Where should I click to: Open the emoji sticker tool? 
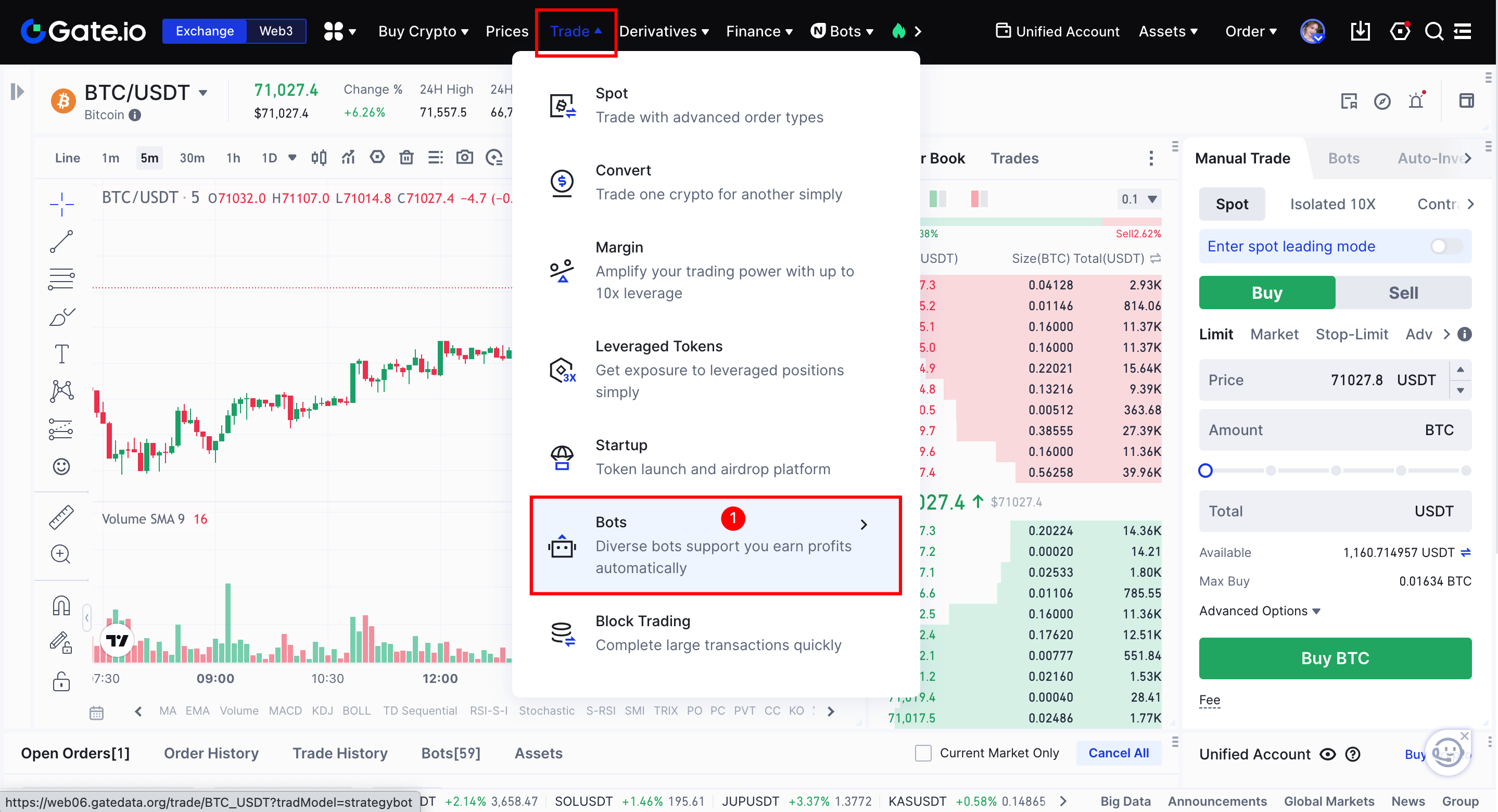pos(61,466)
